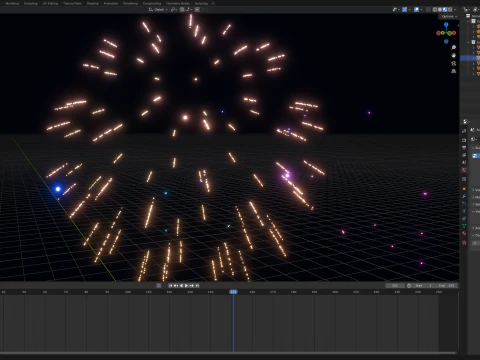Open the Physics properties tab

(x=464, y=211)
